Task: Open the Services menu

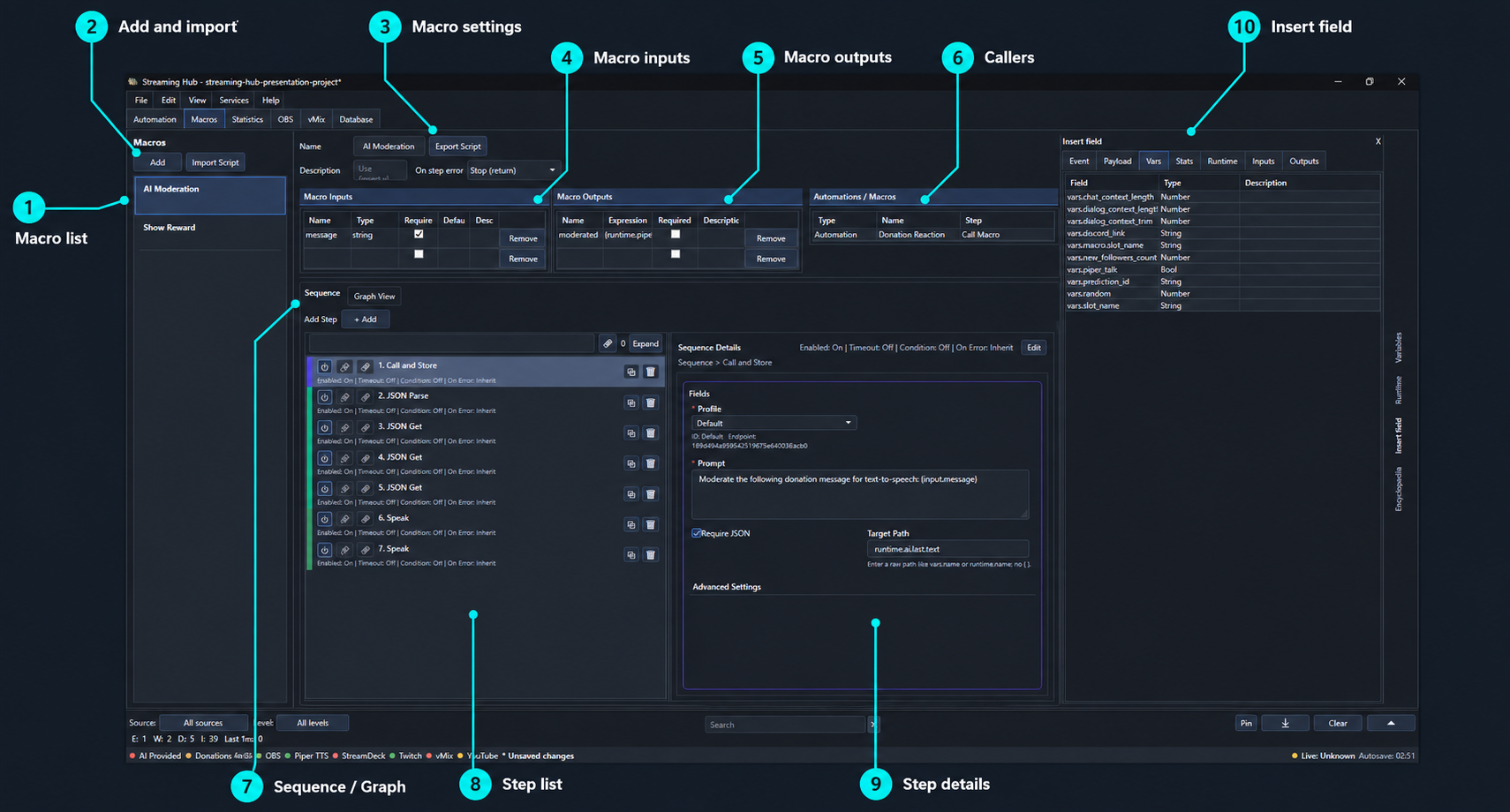Action: 234,101
